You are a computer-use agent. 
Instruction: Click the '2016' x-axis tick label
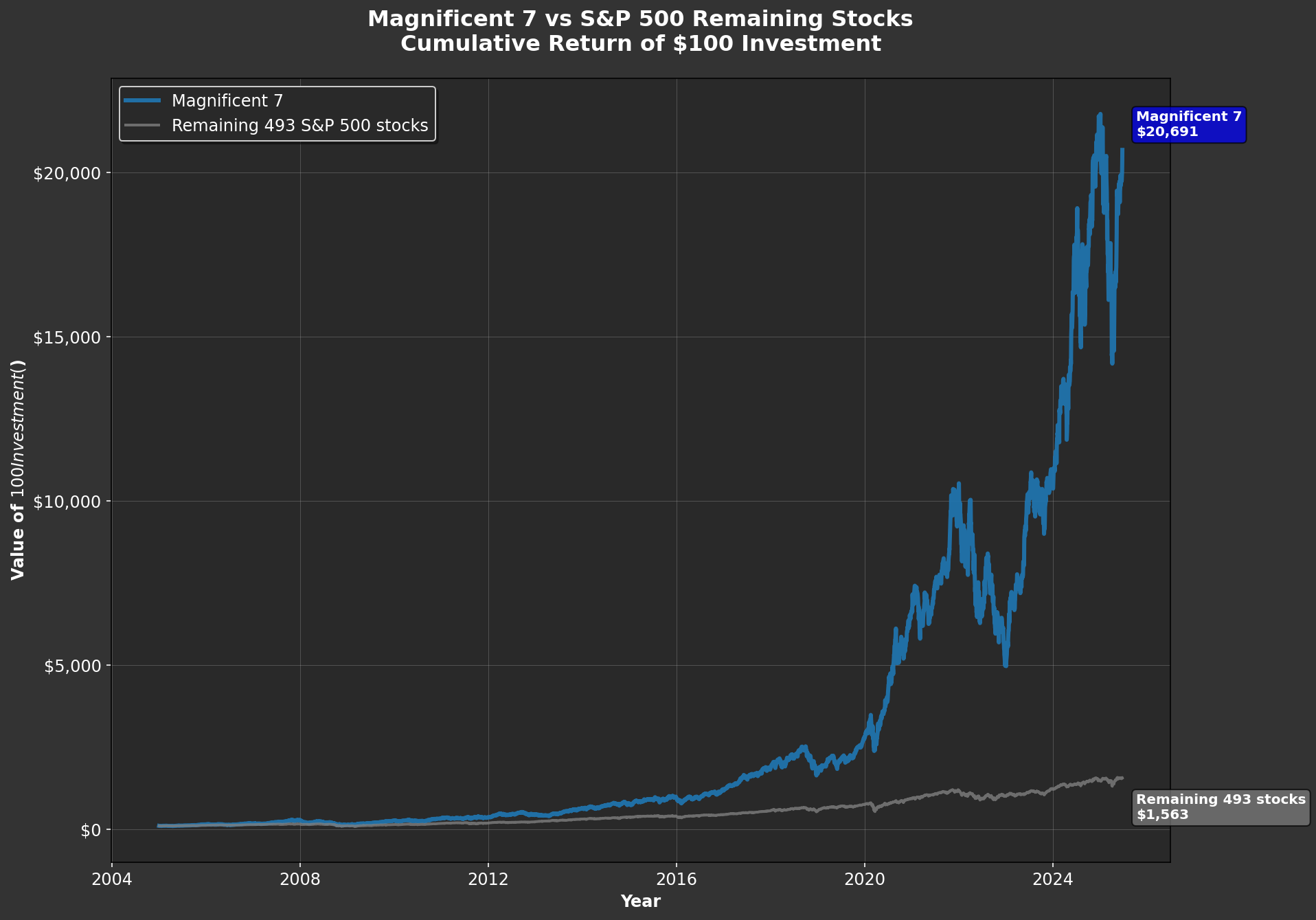677,879
